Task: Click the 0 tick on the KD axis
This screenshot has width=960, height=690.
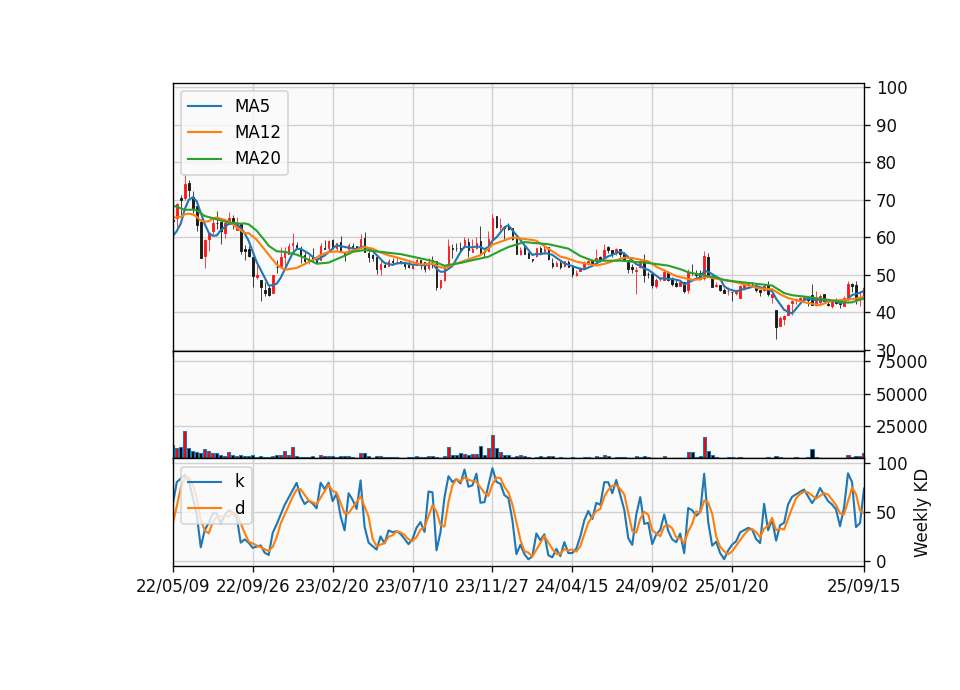Action: tap(882, 561)
